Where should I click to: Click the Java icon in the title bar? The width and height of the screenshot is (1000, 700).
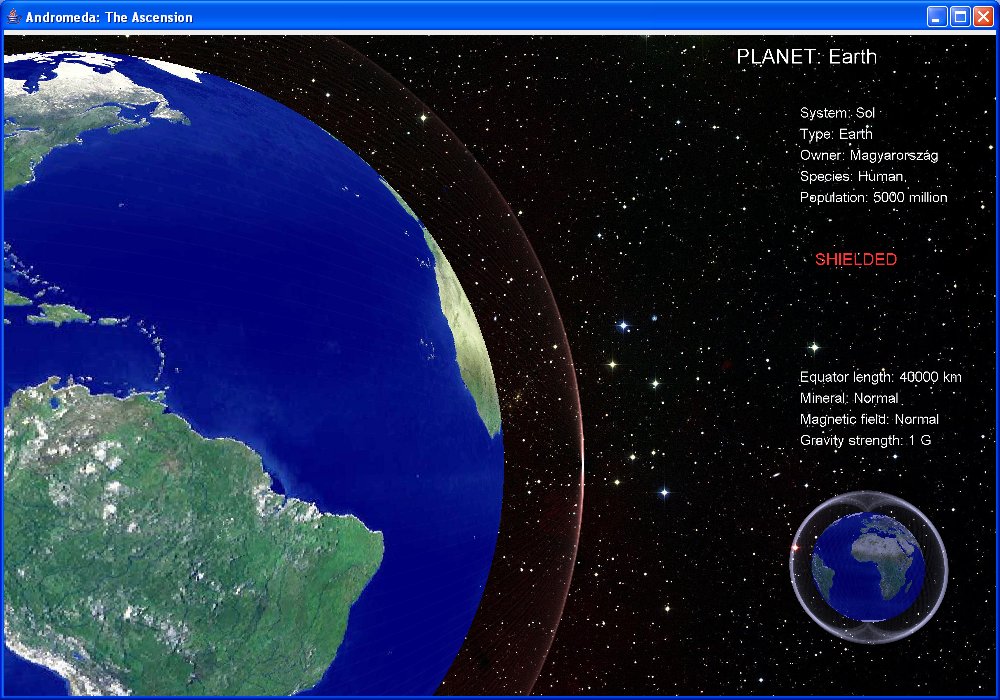click(x=13, y=17)
